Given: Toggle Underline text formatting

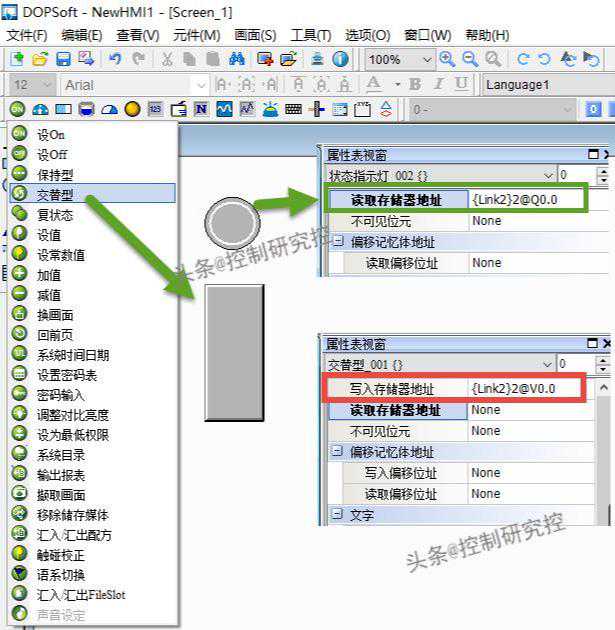Looking at the screenshot, I should tap(459, 85).
